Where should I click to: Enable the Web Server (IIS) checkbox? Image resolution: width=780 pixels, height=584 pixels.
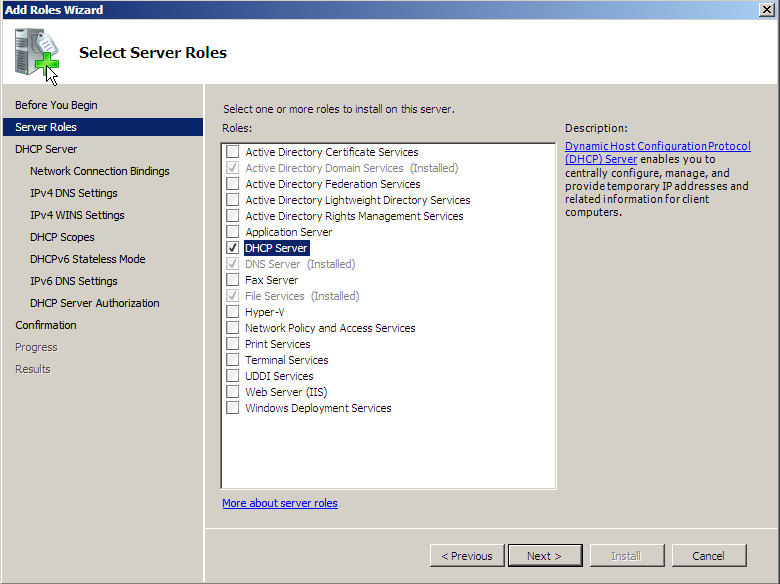pyautogui.click(x=232, y=391)
